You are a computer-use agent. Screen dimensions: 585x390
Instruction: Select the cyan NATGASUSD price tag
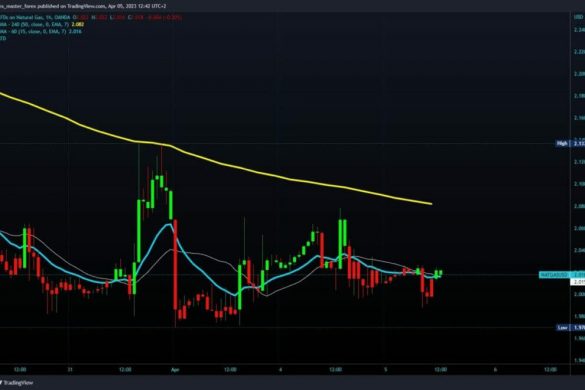click(x=554, y=275)
